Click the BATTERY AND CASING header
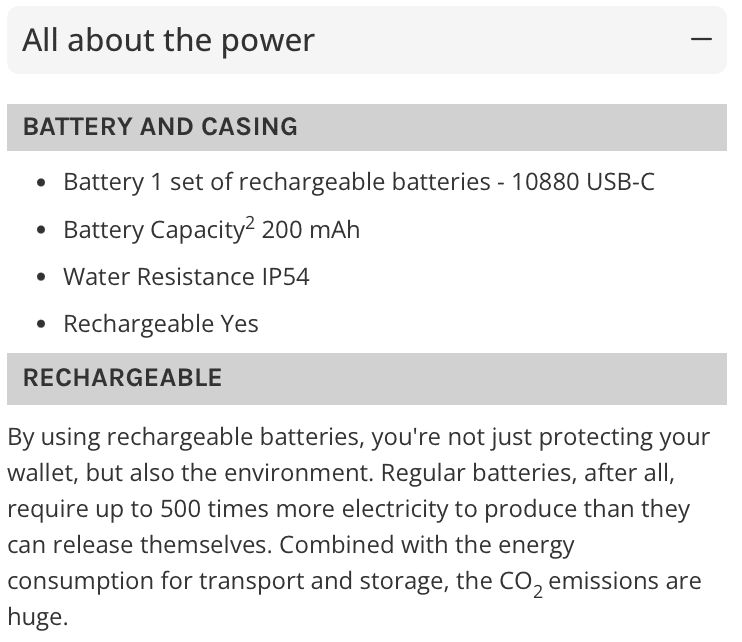This screenshot has height=642, width=742. click(367, 127)
